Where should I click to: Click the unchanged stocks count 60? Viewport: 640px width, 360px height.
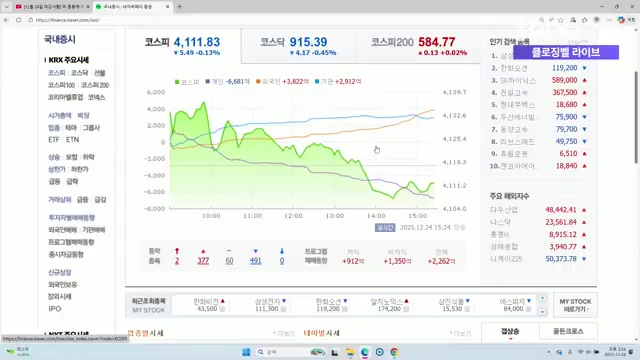(229, 261)
